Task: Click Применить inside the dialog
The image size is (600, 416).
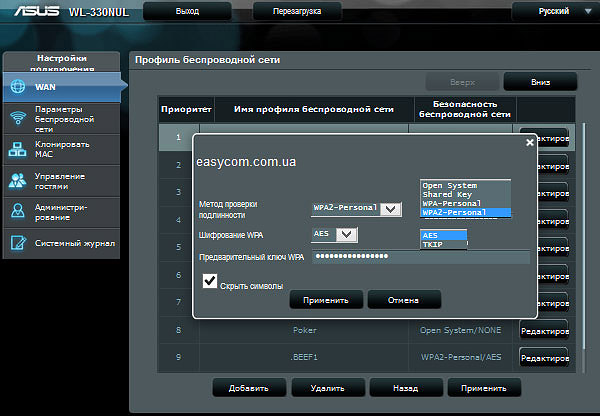Action: pos(326,300)
